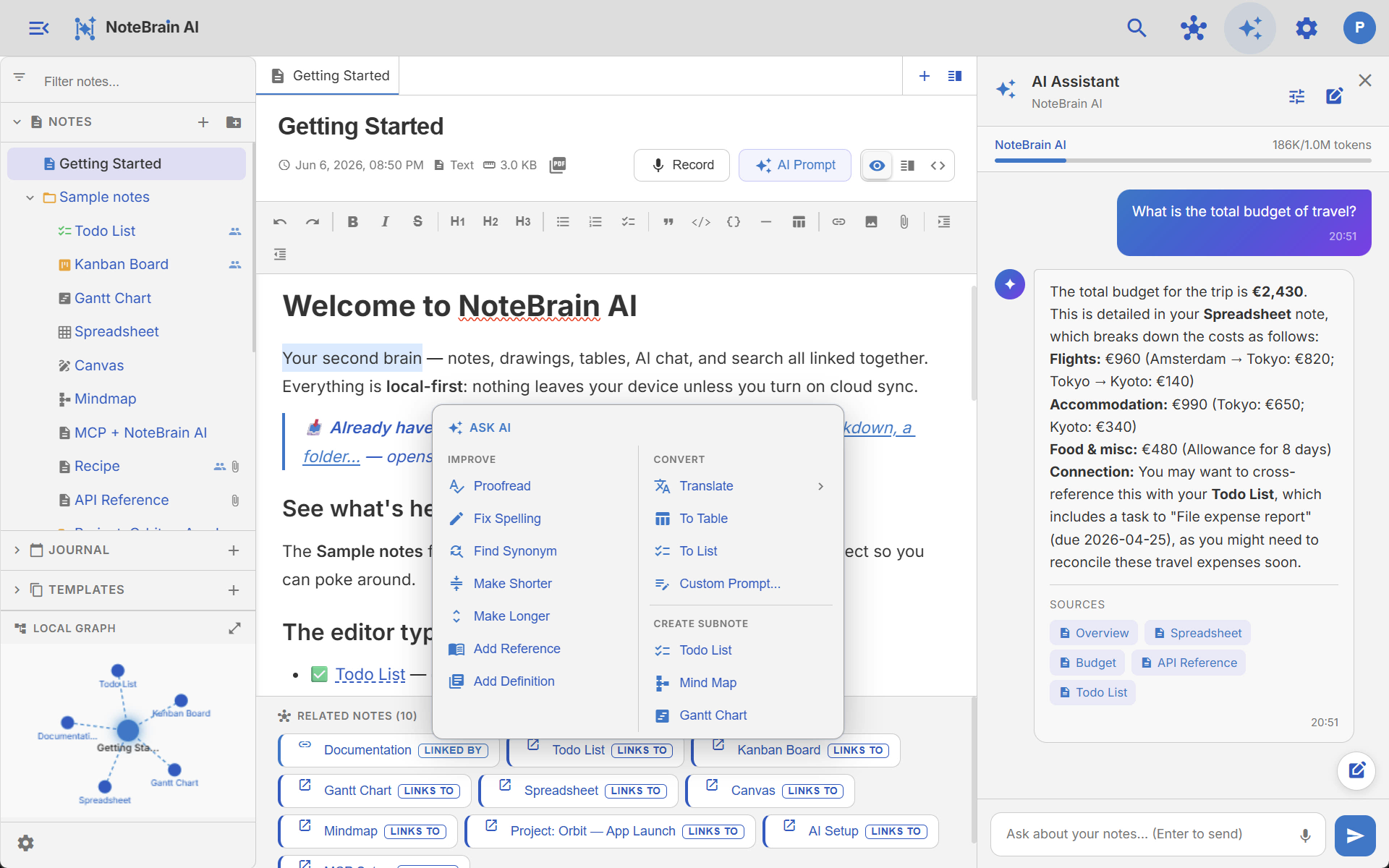Viewport: 1389px width, 868px height.
Task: Choose Custom Prompt under Convert
Action: pyautogui.click(x=729, y=584)
